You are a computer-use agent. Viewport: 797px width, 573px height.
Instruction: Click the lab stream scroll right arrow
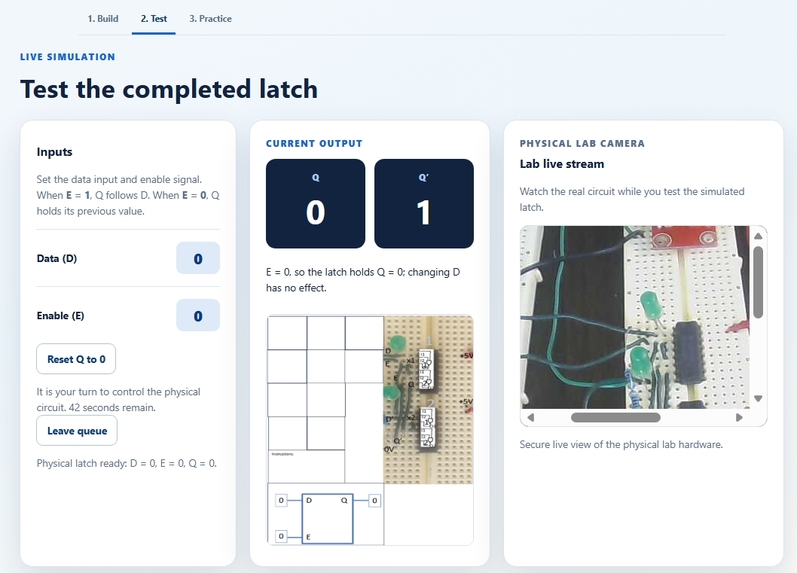[x=739, y=417]
